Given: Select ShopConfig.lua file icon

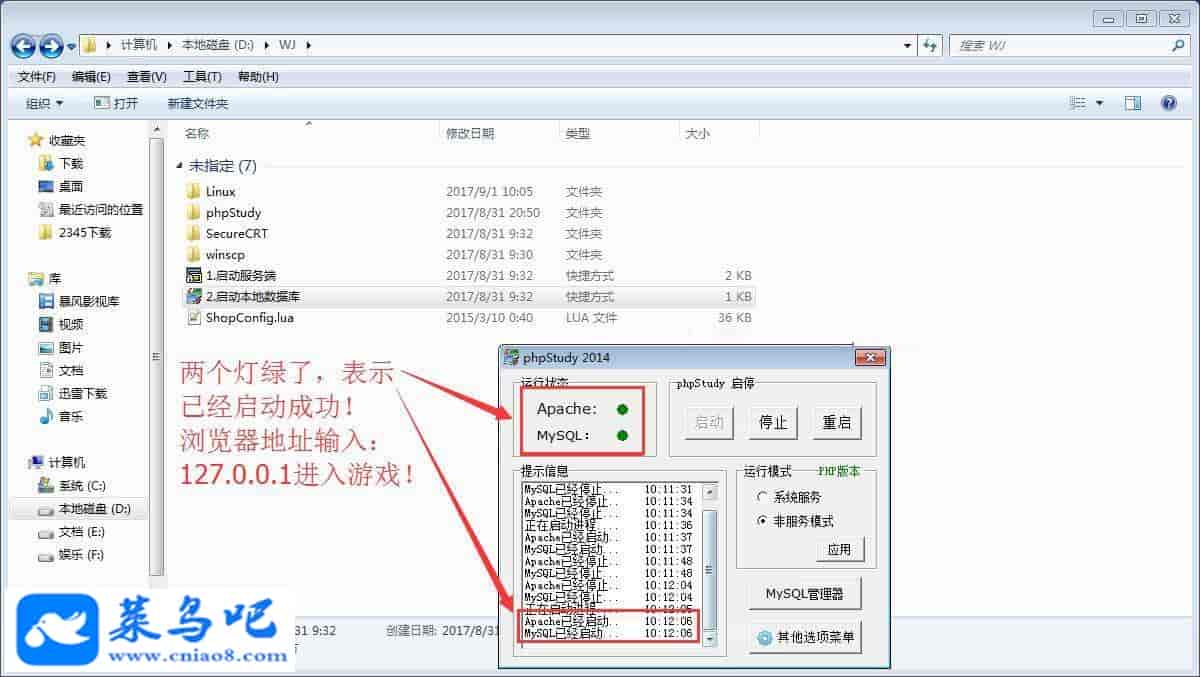Looking at the screenshot, I should (194, 317).
